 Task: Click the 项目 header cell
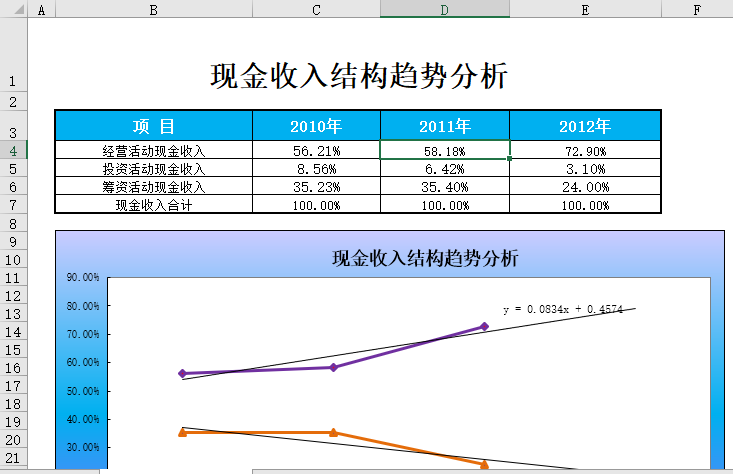[x=153, y=126]
